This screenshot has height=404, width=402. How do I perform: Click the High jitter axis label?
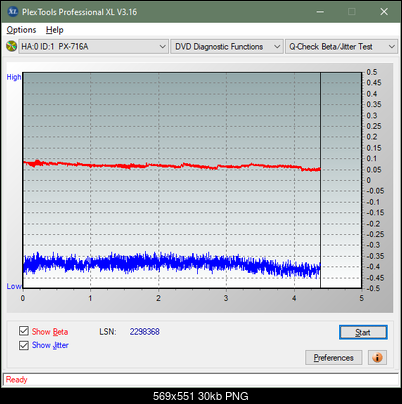[x=14, y=77]
